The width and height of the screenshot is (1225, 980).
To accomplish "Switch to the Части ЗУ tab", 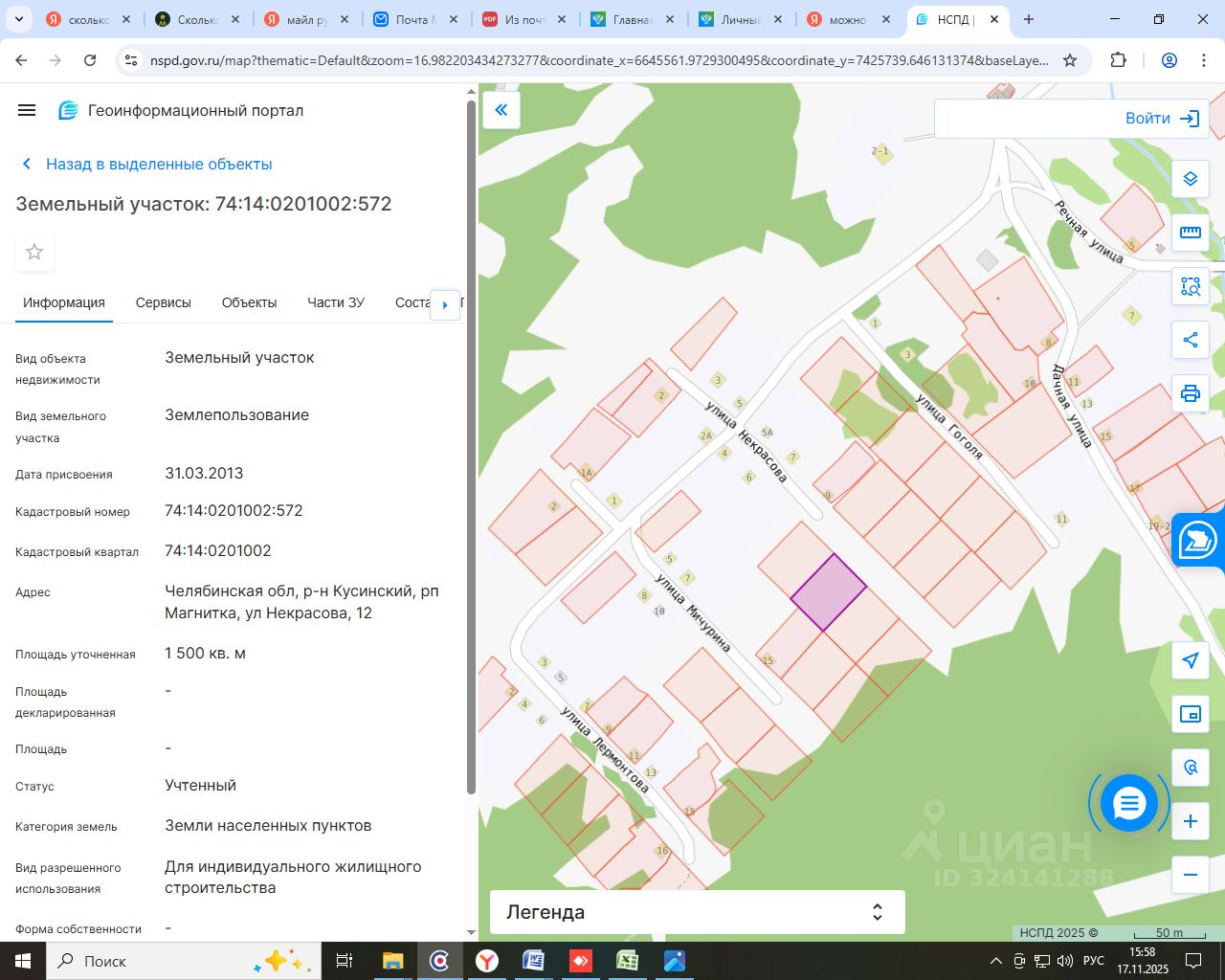I will click(335, 302).
